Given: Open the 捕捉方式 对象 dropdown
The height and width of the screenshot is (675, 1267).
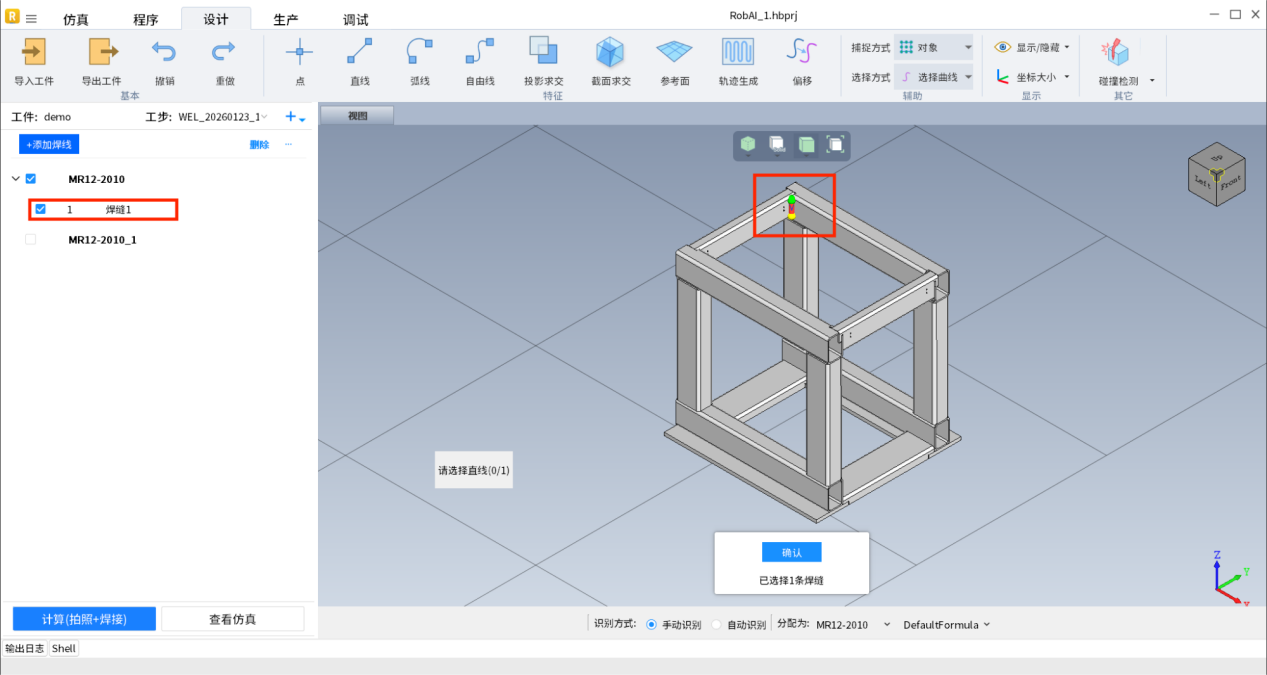Looking at the screenshot, I should 933,47.
